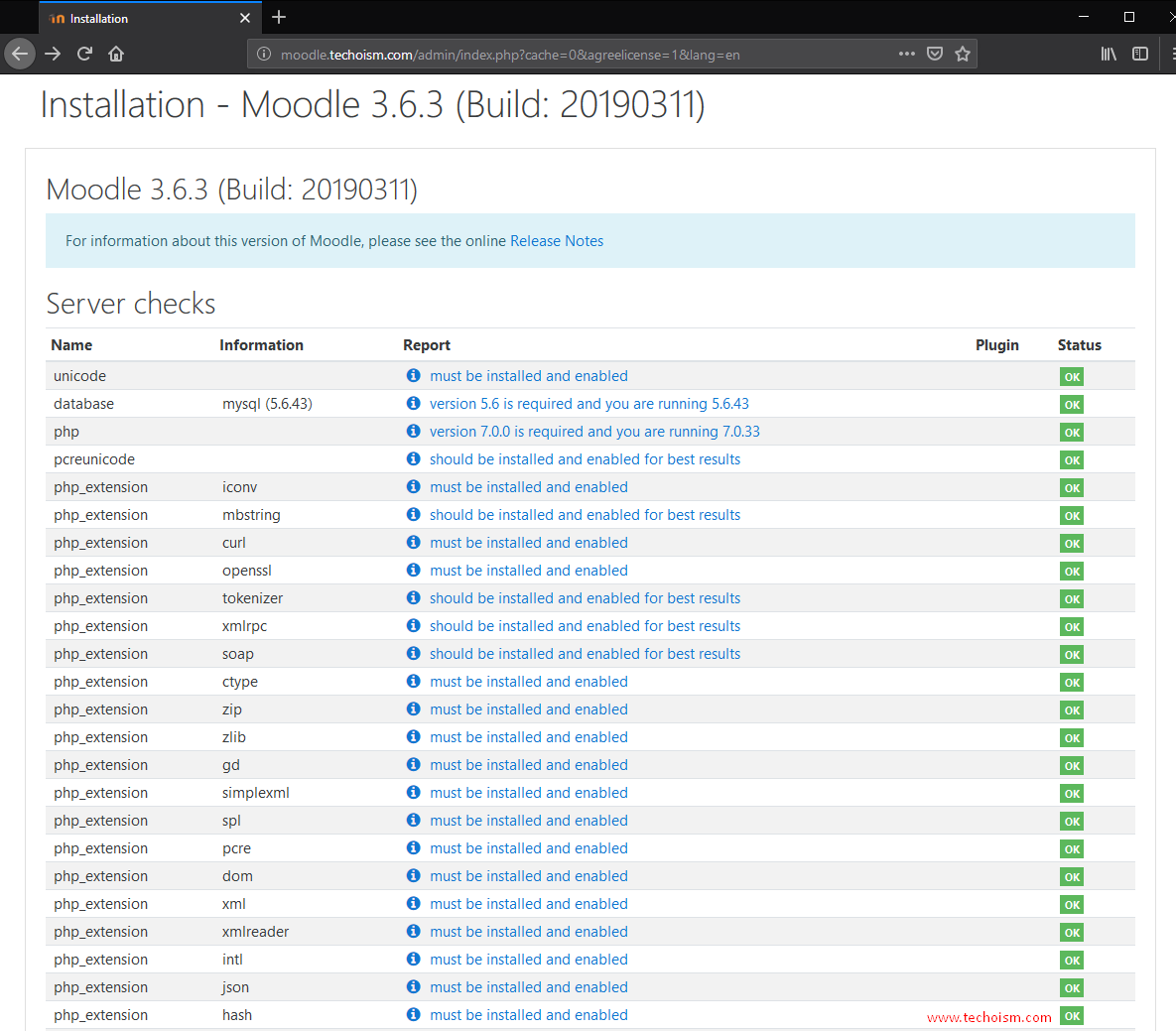Bookmark this page with the star
Image resolution: width=1176 pixels, height=1031 pixels.
[963, 54]
